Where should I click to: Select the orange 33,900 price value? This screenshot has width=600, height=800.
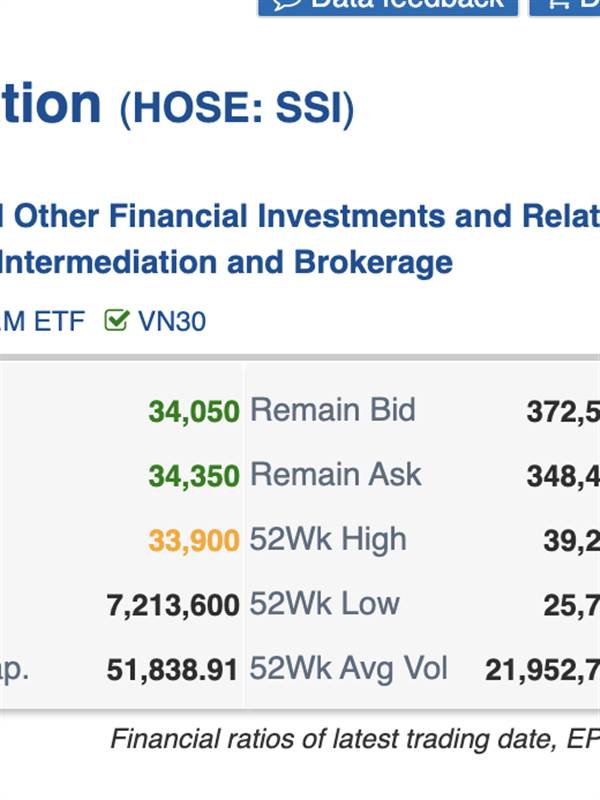point(194,541)
